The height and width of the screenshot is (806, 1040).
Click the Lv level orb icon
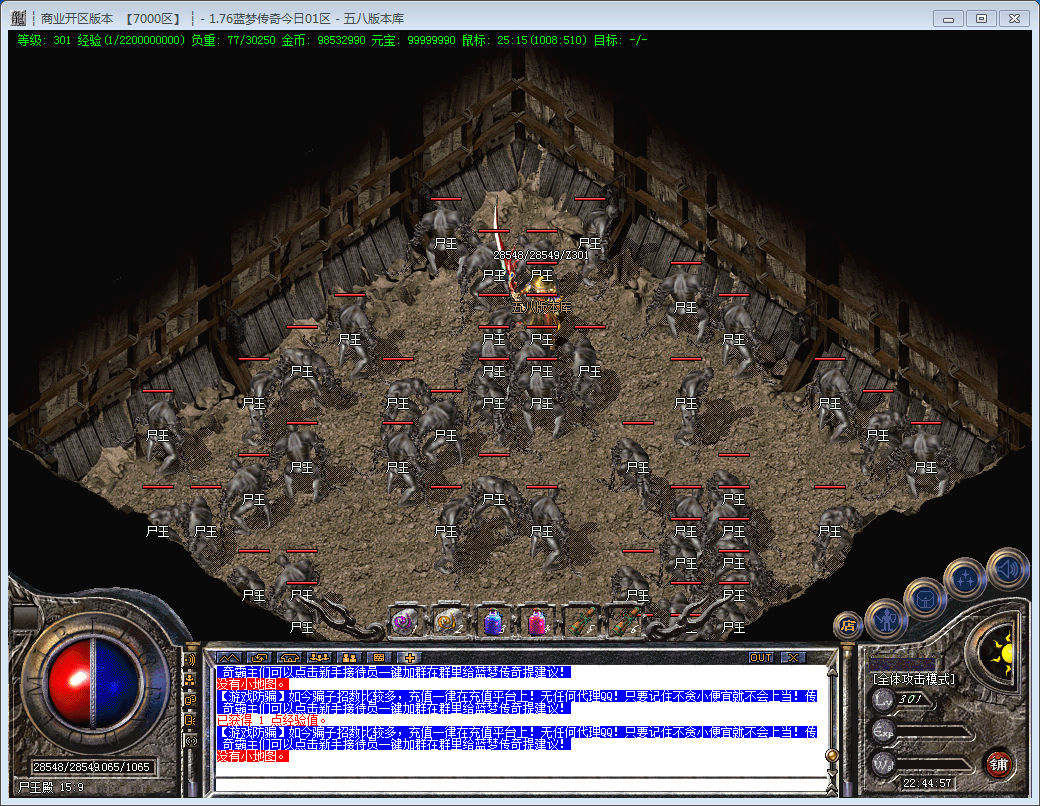tap(883, 699)
